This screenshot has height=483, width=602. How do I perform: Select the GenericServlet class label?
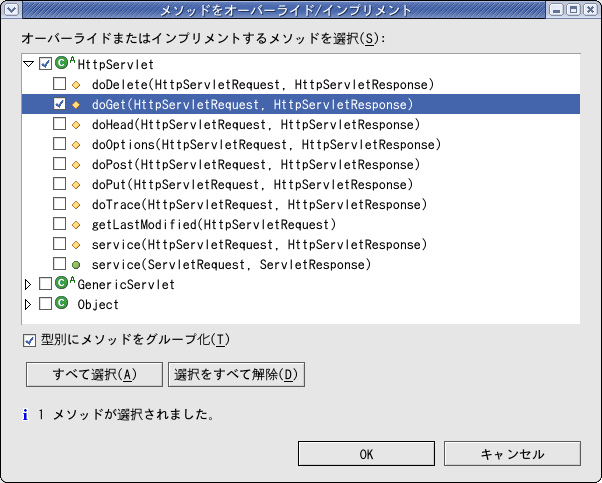(126, 284)
